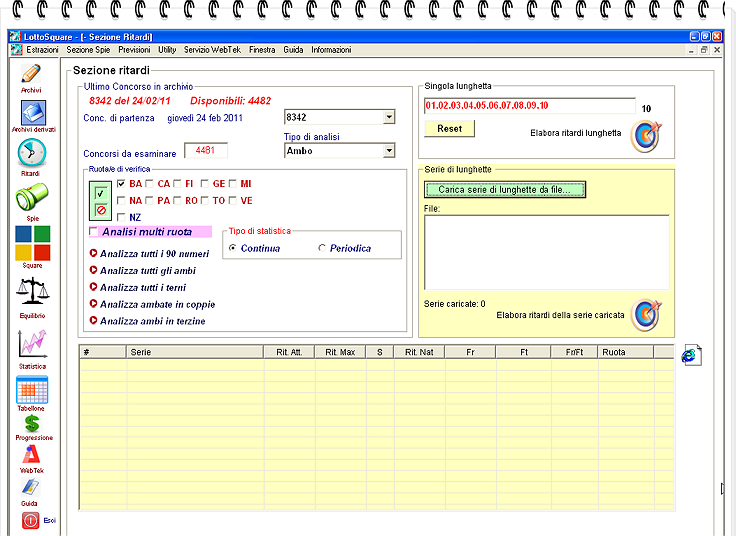Click the Rit. Att. column header
The height and width of the screenshot is (536, 736).
[289, 352]
